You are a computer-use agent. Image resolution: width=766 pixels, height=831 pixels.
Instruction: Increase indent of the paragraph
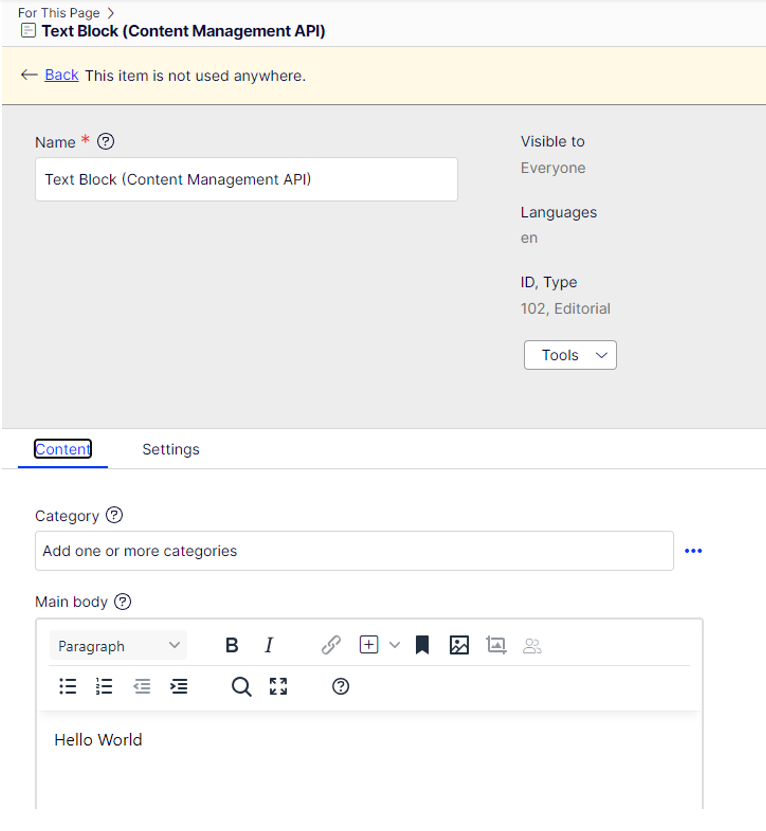179,686
